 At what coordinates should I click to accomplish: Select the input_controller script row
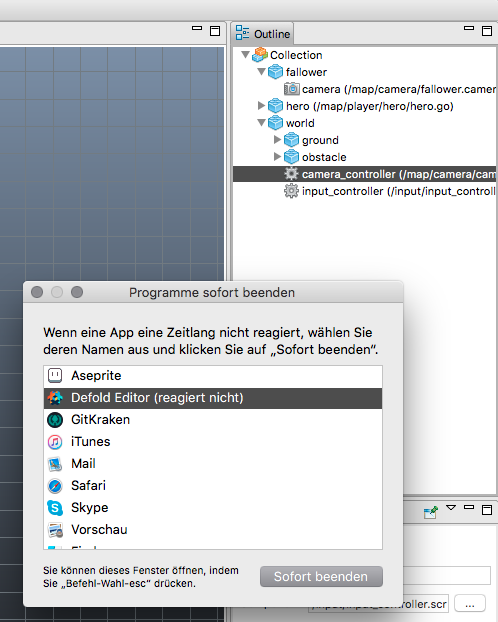click(x=364, y=191)
